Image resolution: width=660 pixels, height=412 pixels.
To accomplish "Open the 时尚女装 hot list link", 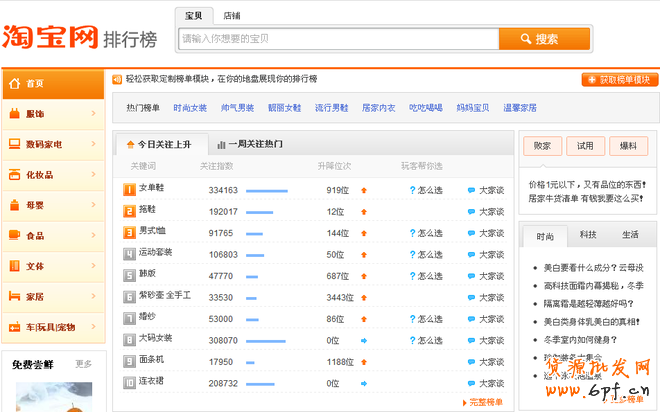I will (190, 108).
